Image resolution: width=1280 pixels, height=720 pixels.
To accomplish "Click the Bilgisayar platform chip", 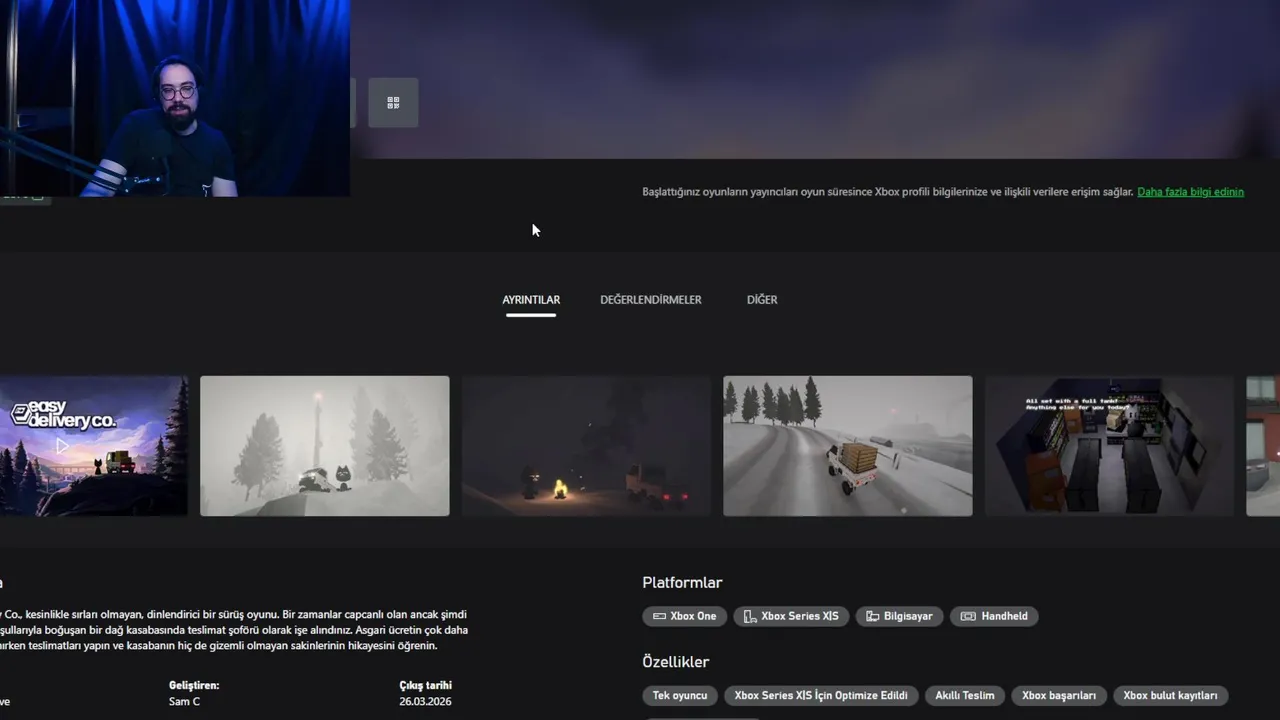I will coord(899,616).
